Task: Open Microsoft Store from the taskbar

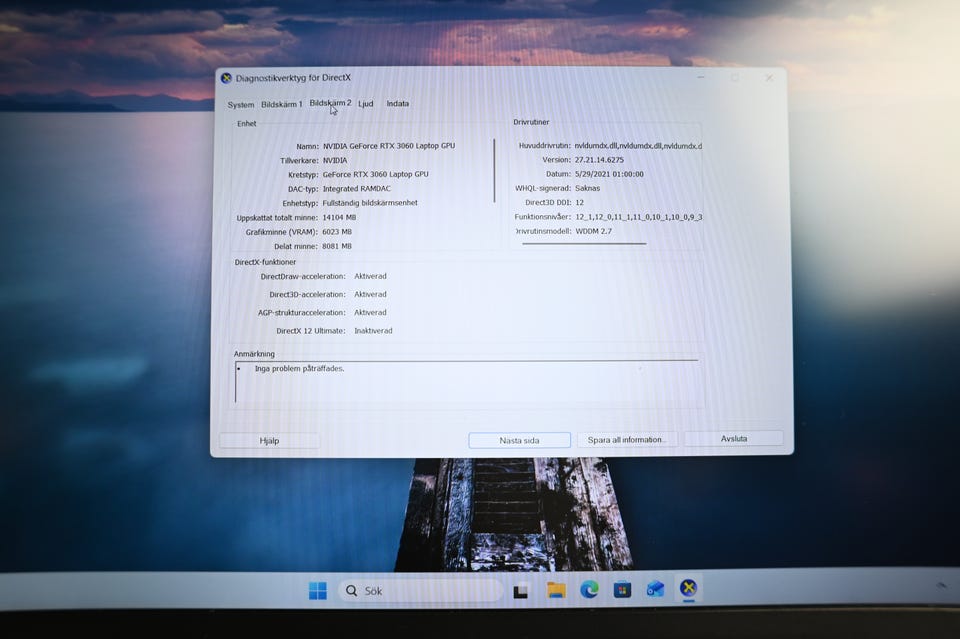Action: [x=622, y=589]
